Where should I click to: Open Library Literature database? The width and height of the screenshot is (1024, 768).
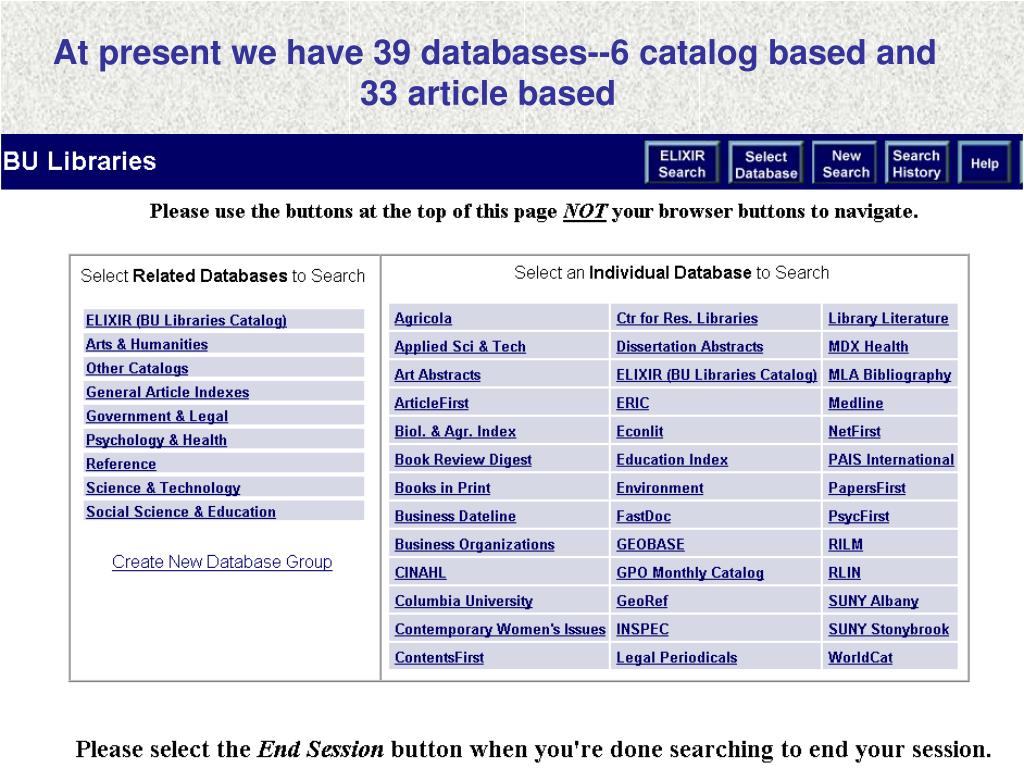(x=888, y=318)
